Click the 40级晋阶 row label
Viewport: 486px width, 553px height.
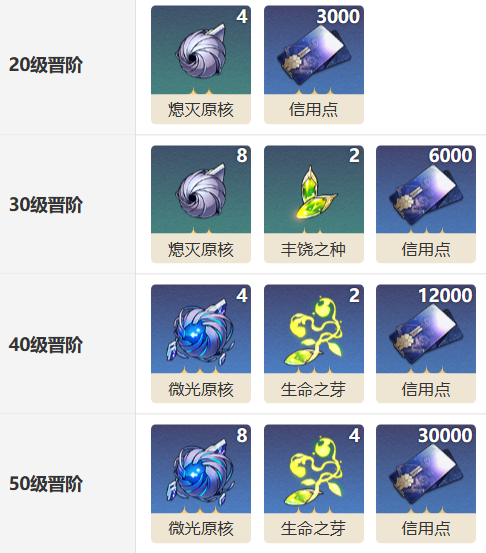tap(46, 345)
